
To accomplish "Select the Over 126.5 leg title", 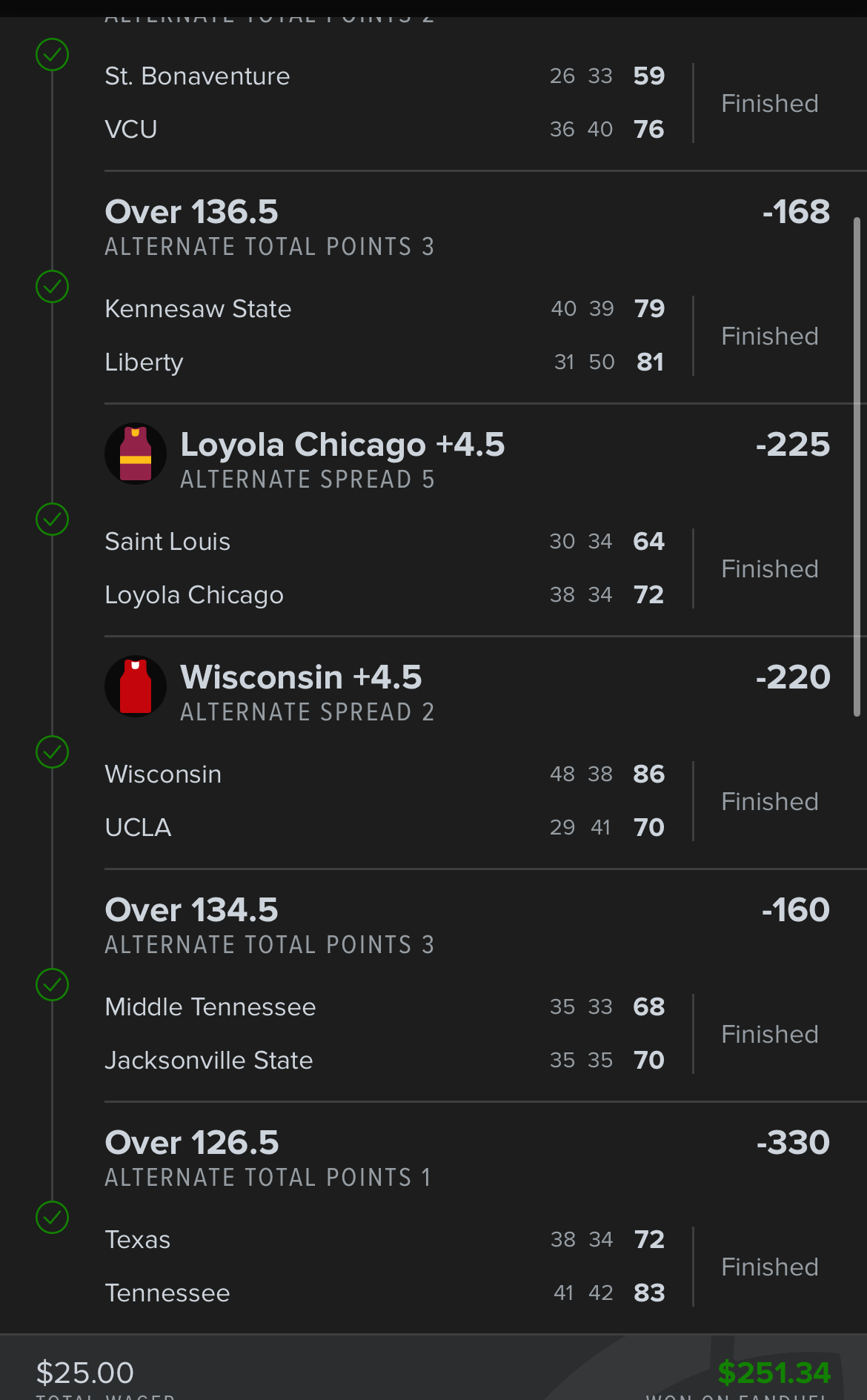I will (x=192, y=1144).
